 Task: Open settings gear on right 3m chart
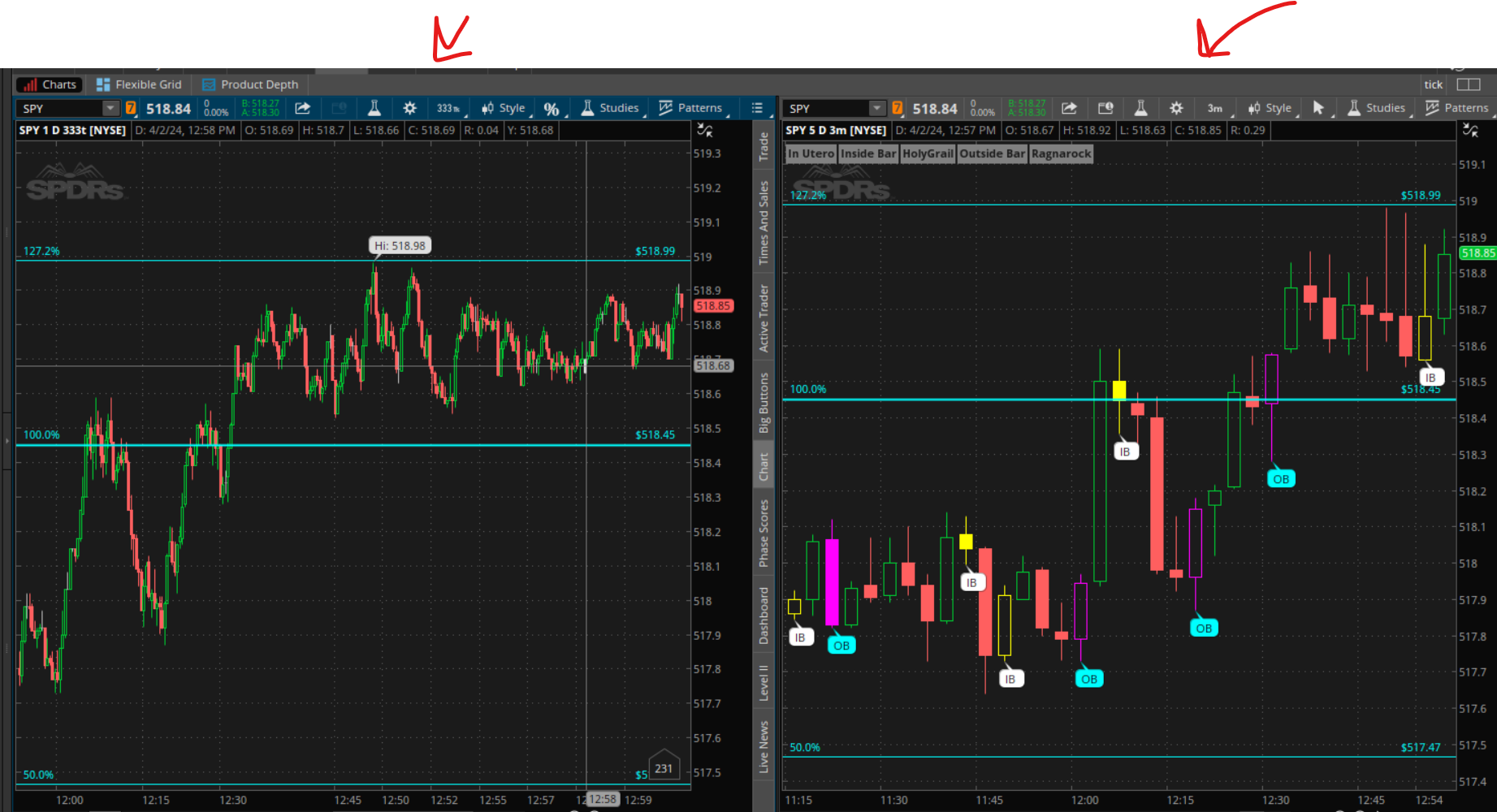click(1176, 108)
